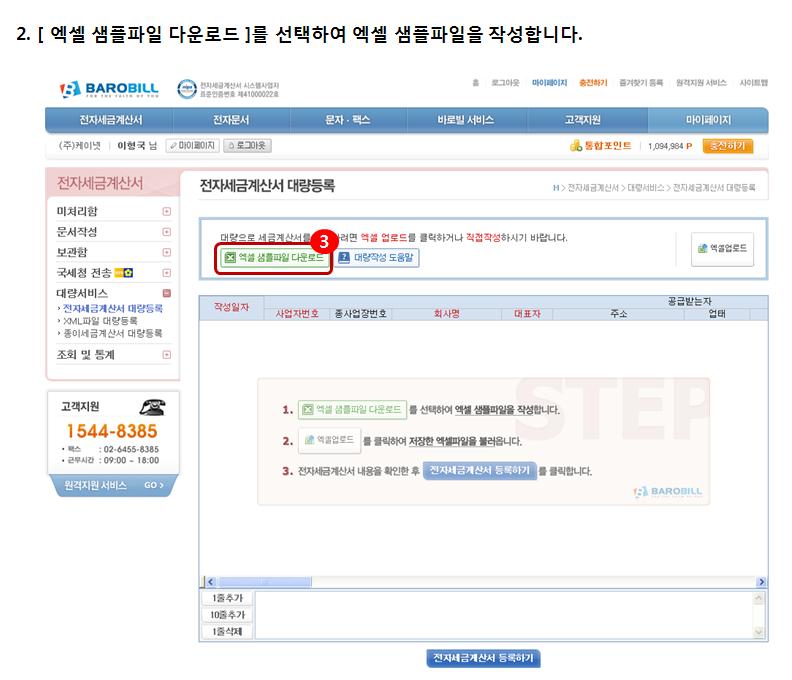Viewport: 792px width, 680px height.
Task: Expand the 미처리함 menu section
Action: click(166, 212)
